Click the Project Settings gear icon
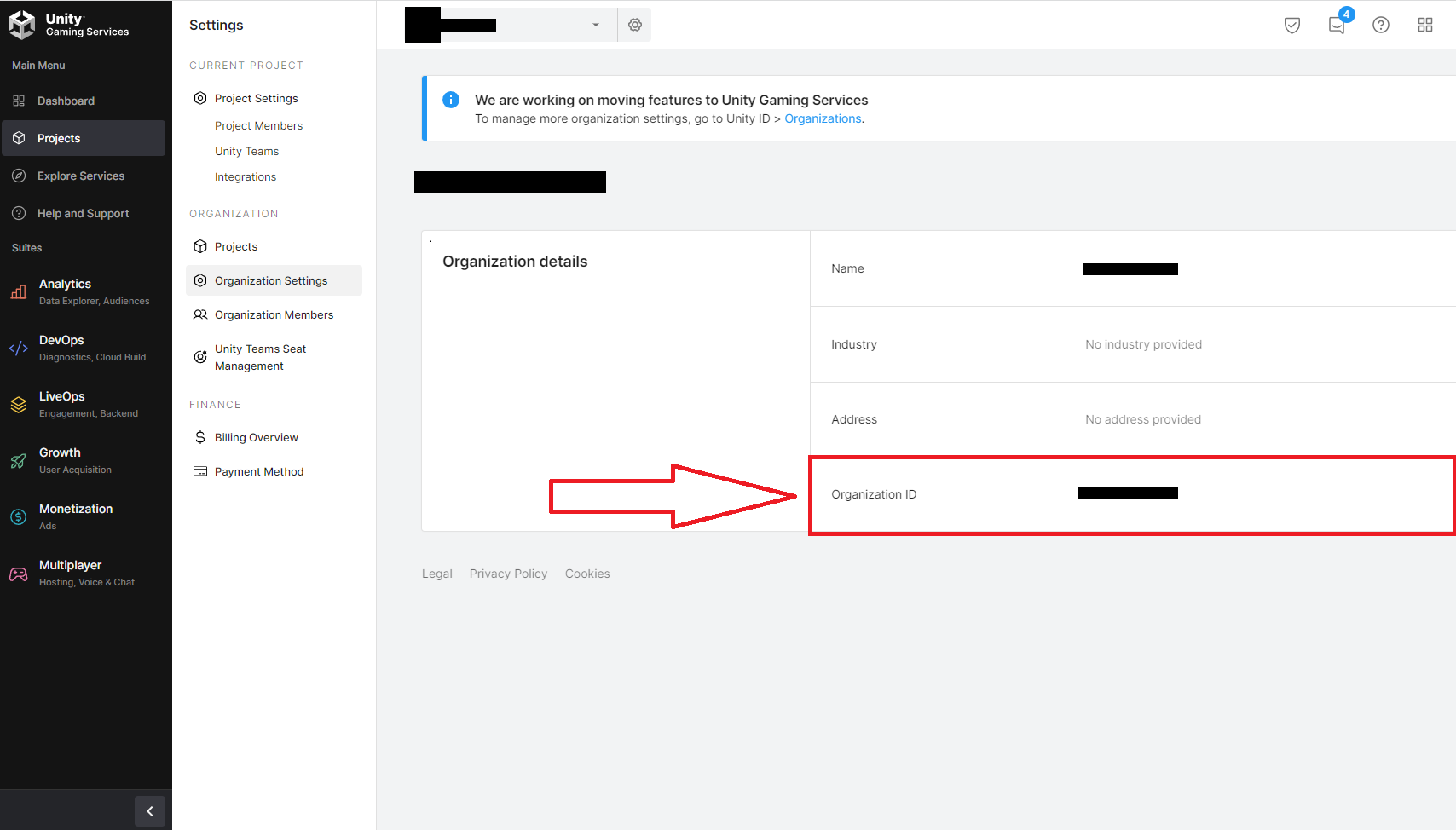Image resolution: width=1456 pixels, height=830 pixels. pos(200,98)
